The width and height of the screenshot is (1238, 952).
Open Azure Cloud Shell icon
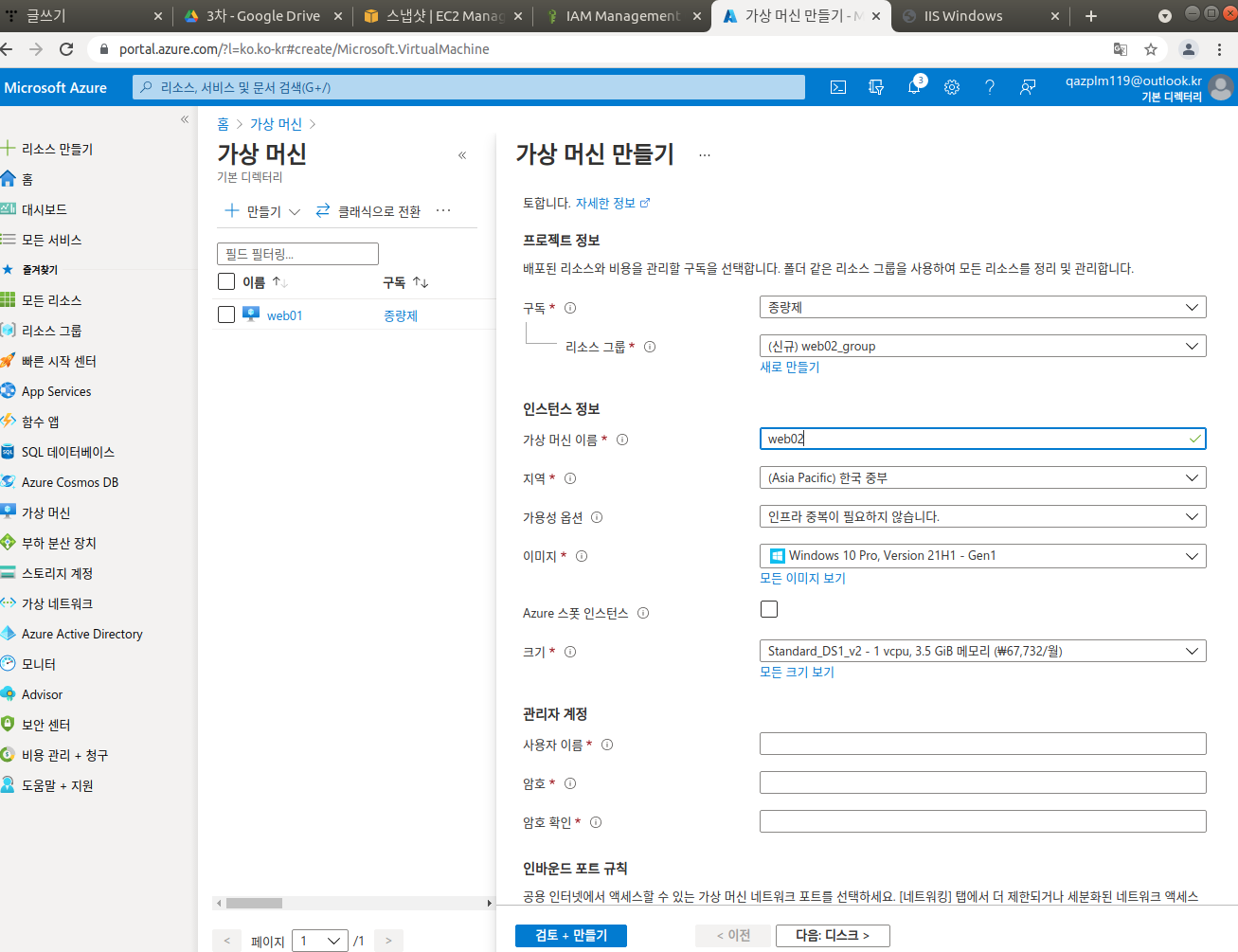(838, 87)
